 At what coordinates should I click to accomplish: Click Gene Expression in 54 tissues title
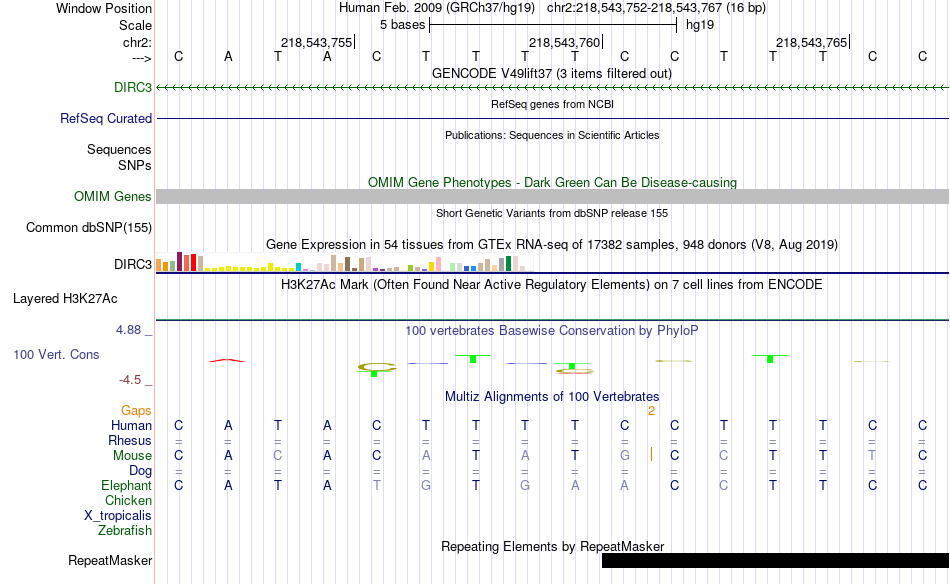click(552, 245)
